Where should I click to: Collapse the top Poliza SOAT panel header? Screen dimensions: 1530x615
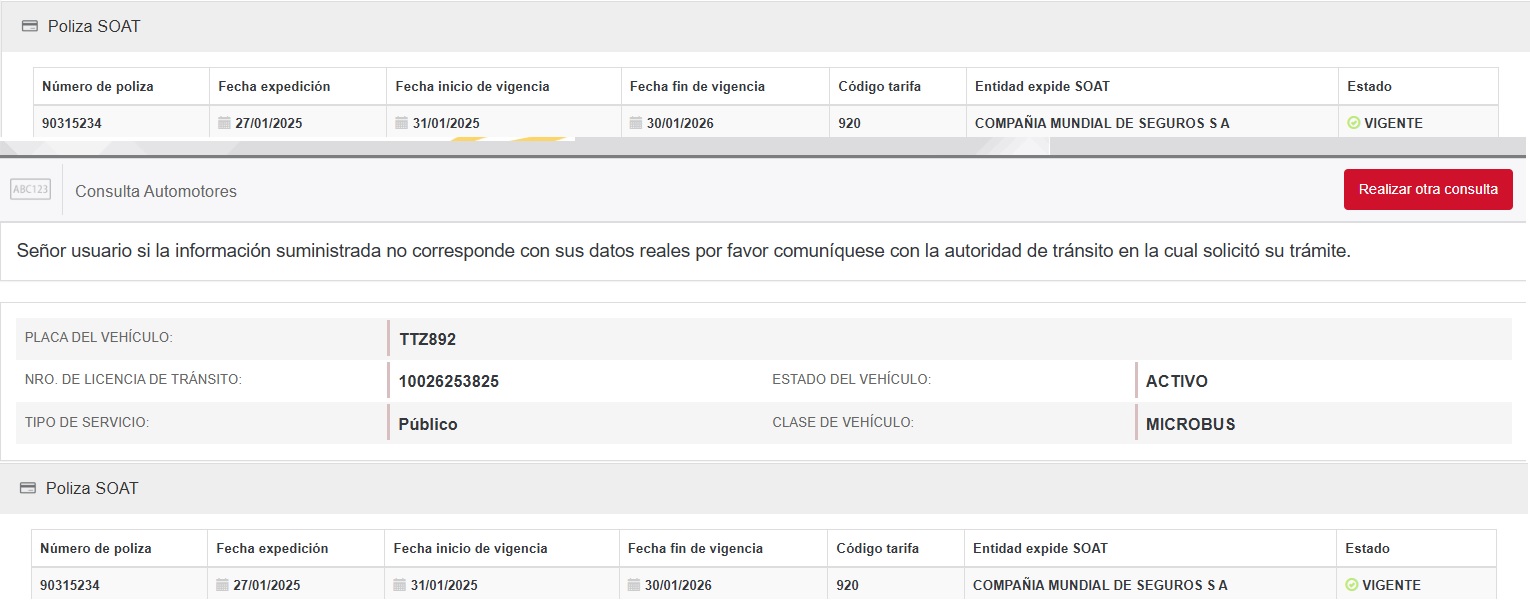pyautogui.click(x=94, y=27)
